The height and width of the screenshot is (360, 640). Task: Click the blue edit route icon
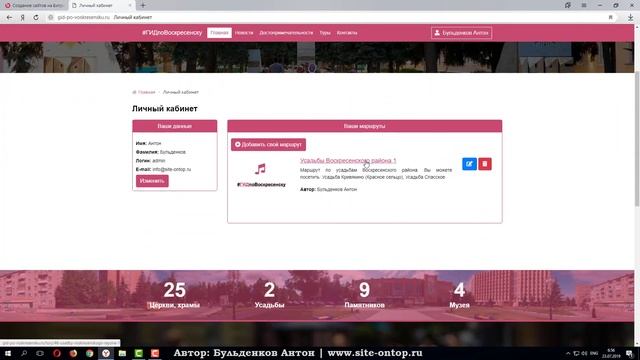(469, 164)
